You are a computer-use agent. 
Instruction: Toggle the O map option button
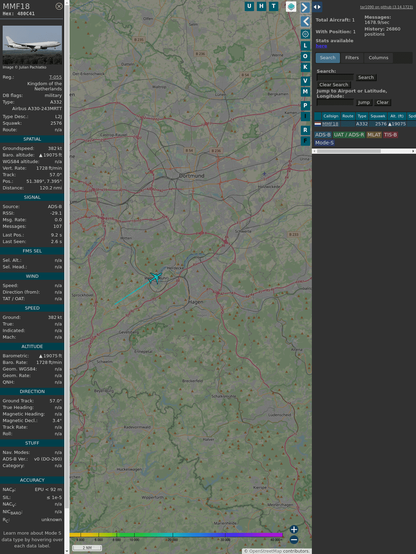coord(305,56)
